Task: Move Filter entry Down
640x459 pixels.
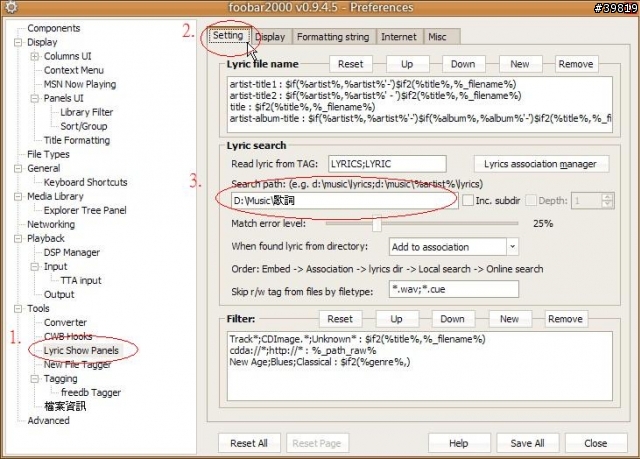Action: tap(453, 319)
